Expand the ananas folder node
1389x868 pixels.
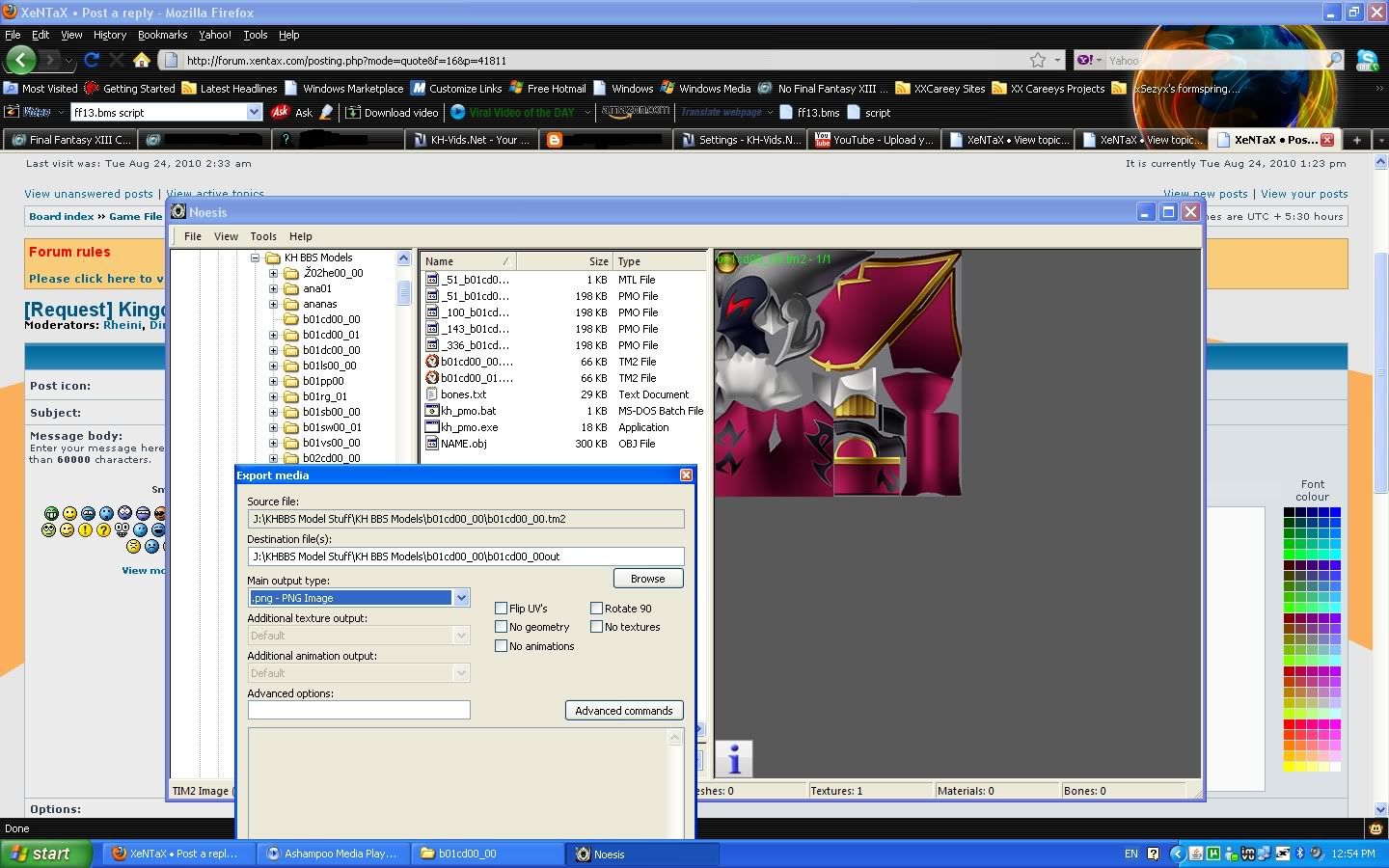click(x=273, y=304)
